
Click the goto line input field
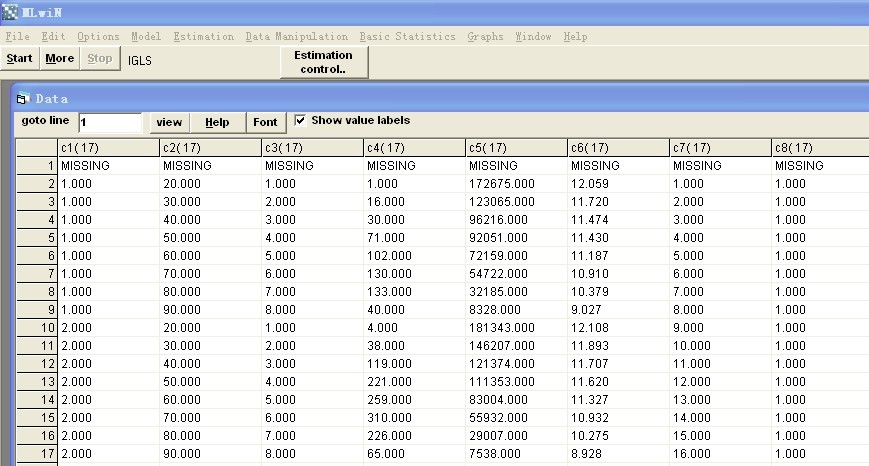pyautogui.click(x=110, y=122)
